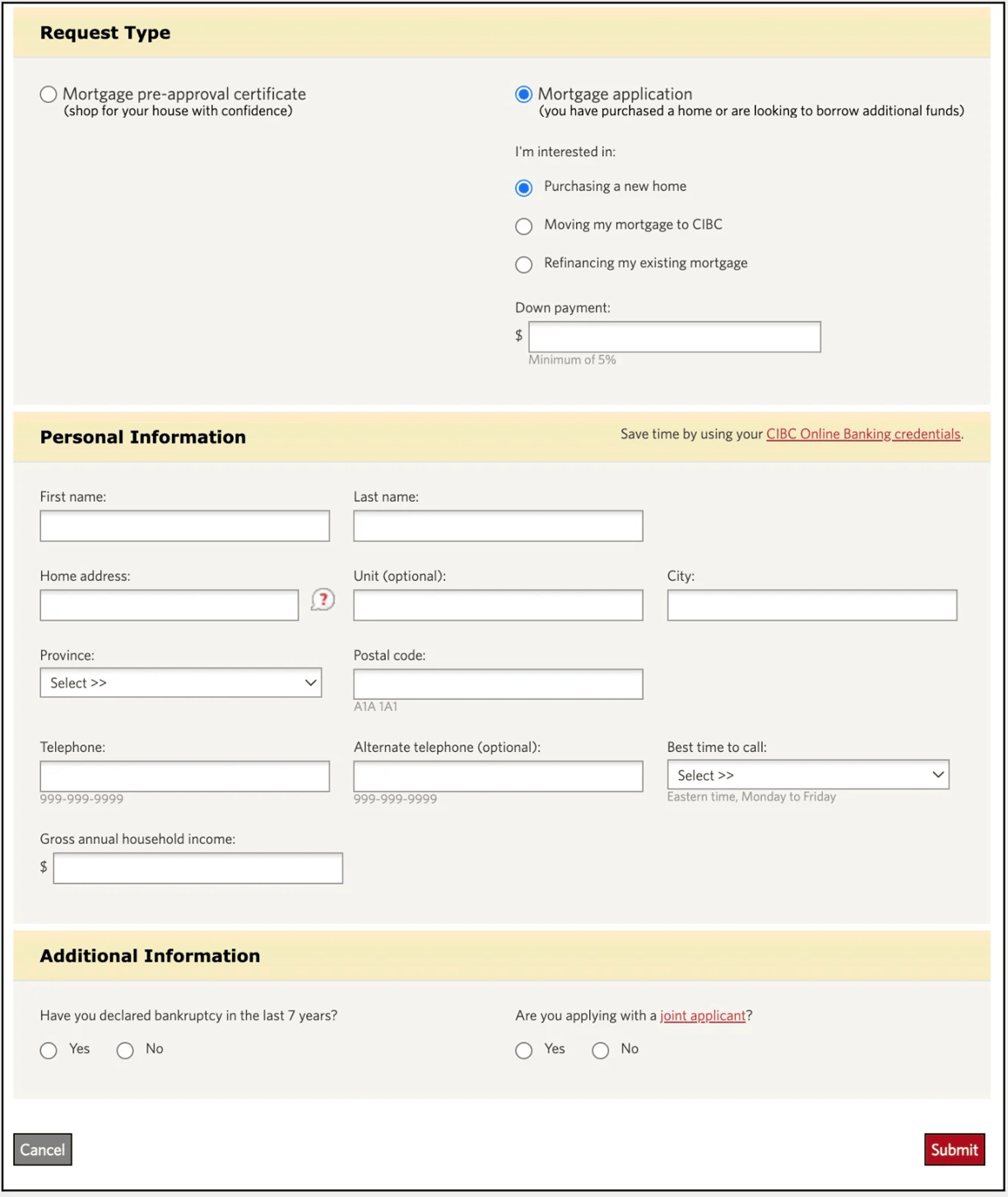This screenshot has height=1197, width=1008.
Task: Click the Gross annual household income field
Action: coord(197,867)
